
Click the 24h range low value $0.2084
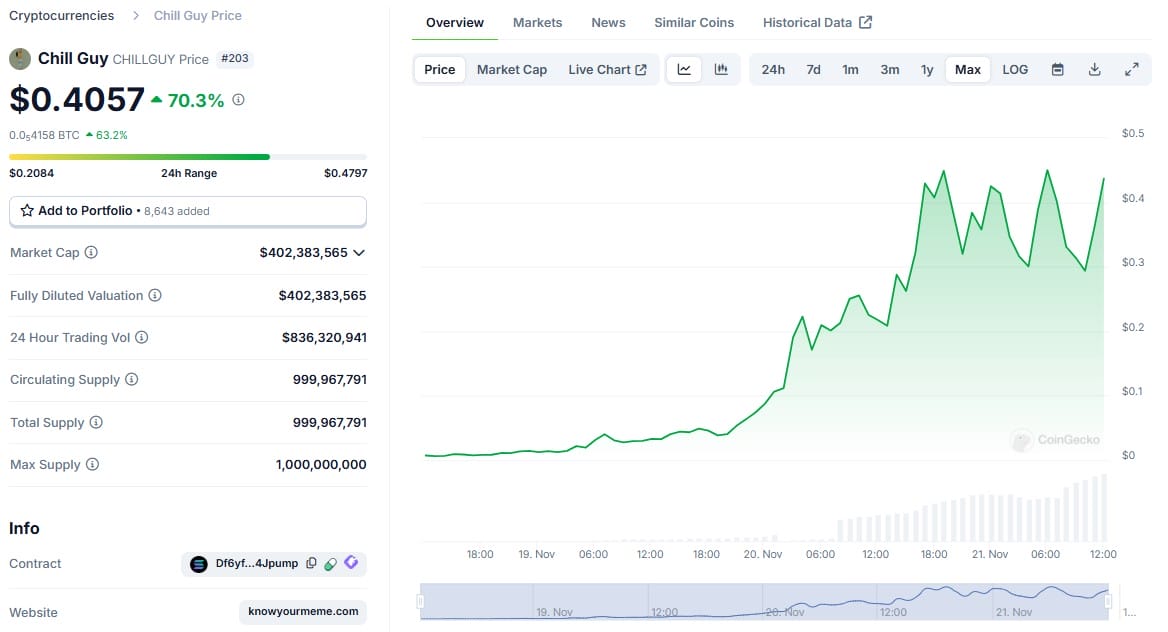pyautogui.click(x=31, y=173)
